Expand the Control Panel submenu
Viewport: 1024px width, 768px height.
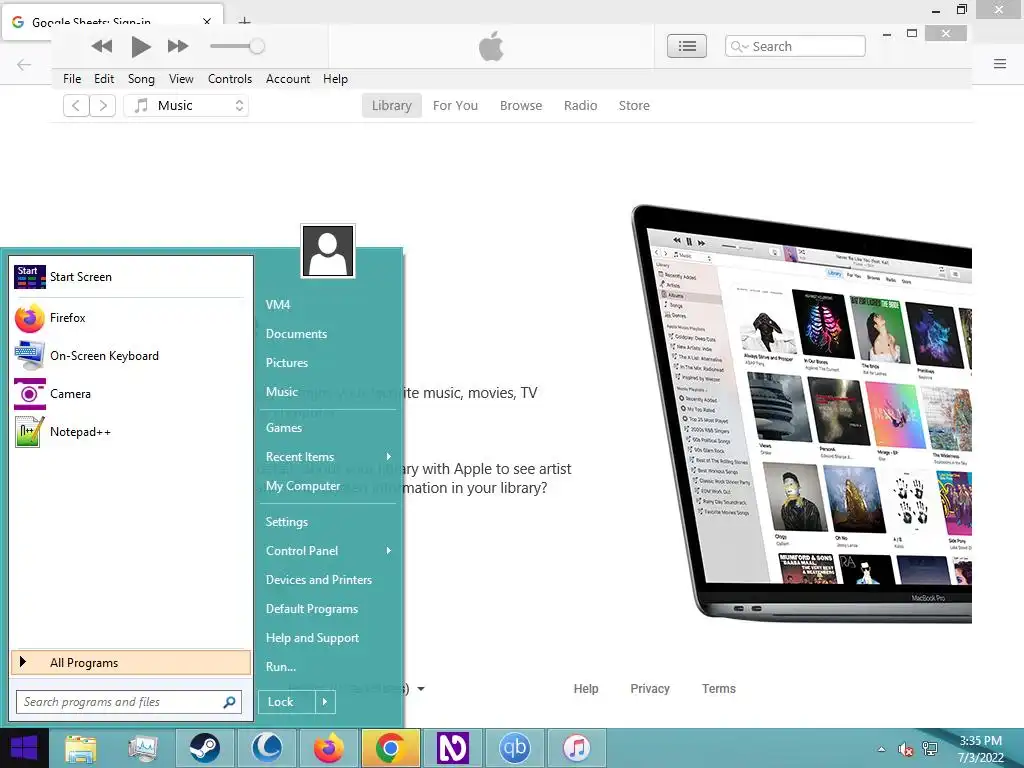328,551
